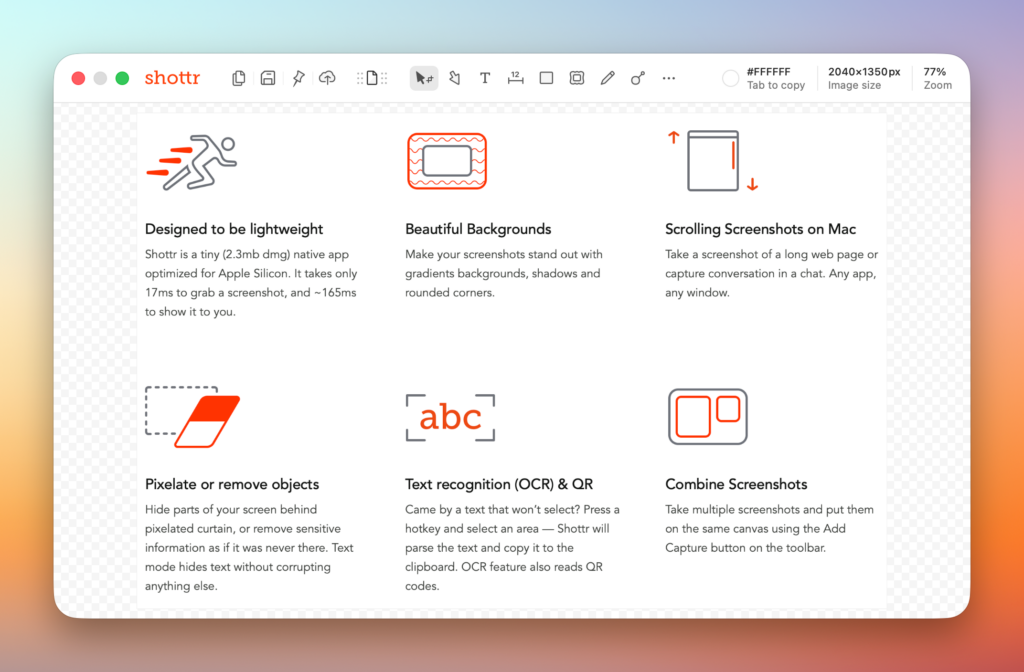Click the Save floppy disk icon
1024x672 pixels.
point(268,78)
